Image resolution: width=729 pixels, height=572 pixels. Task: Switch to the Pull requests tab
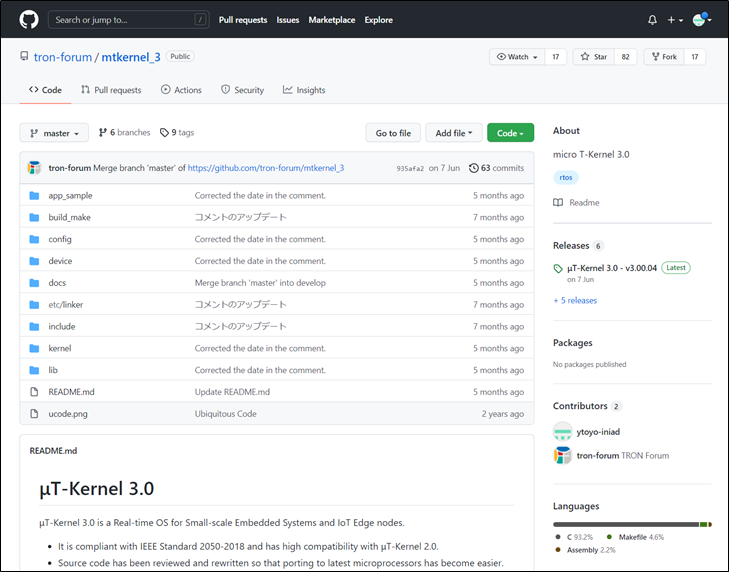coord(110,90)
